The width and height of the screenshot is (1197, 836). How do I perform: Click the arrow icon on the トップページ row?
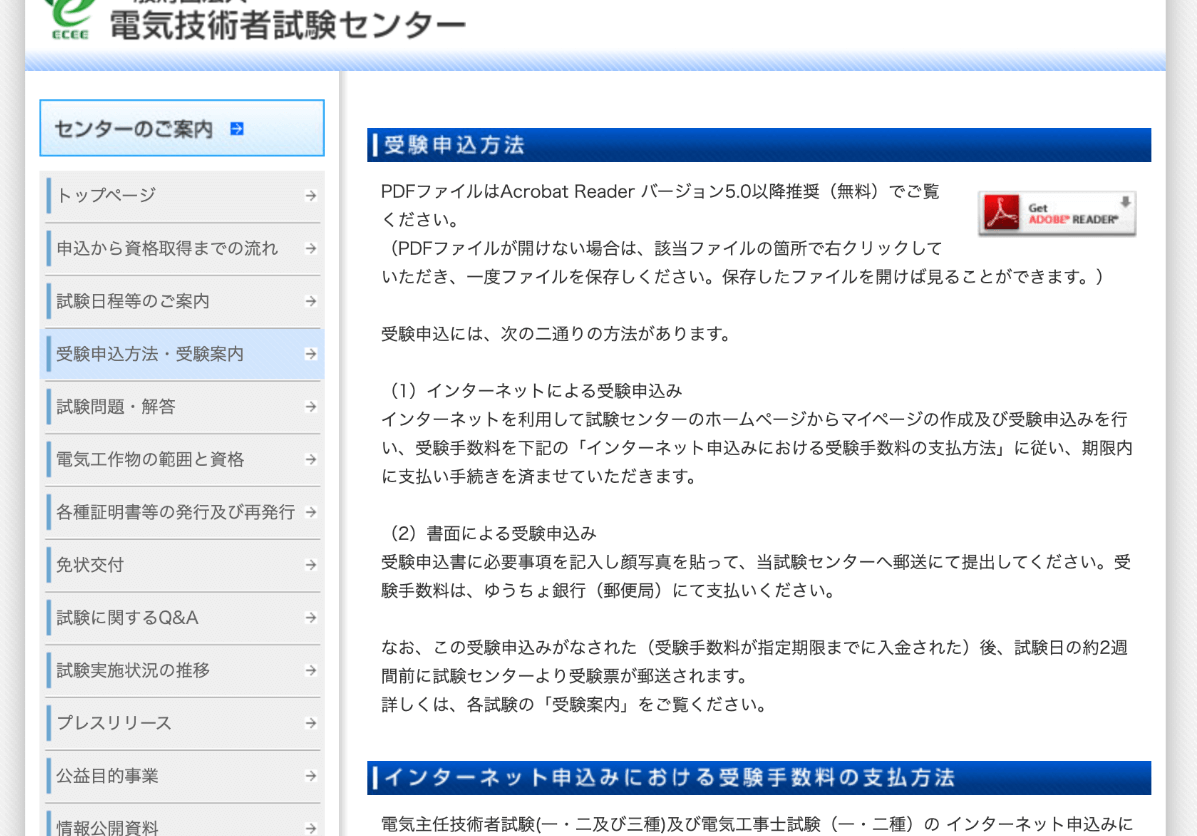(x=311, y=195)
